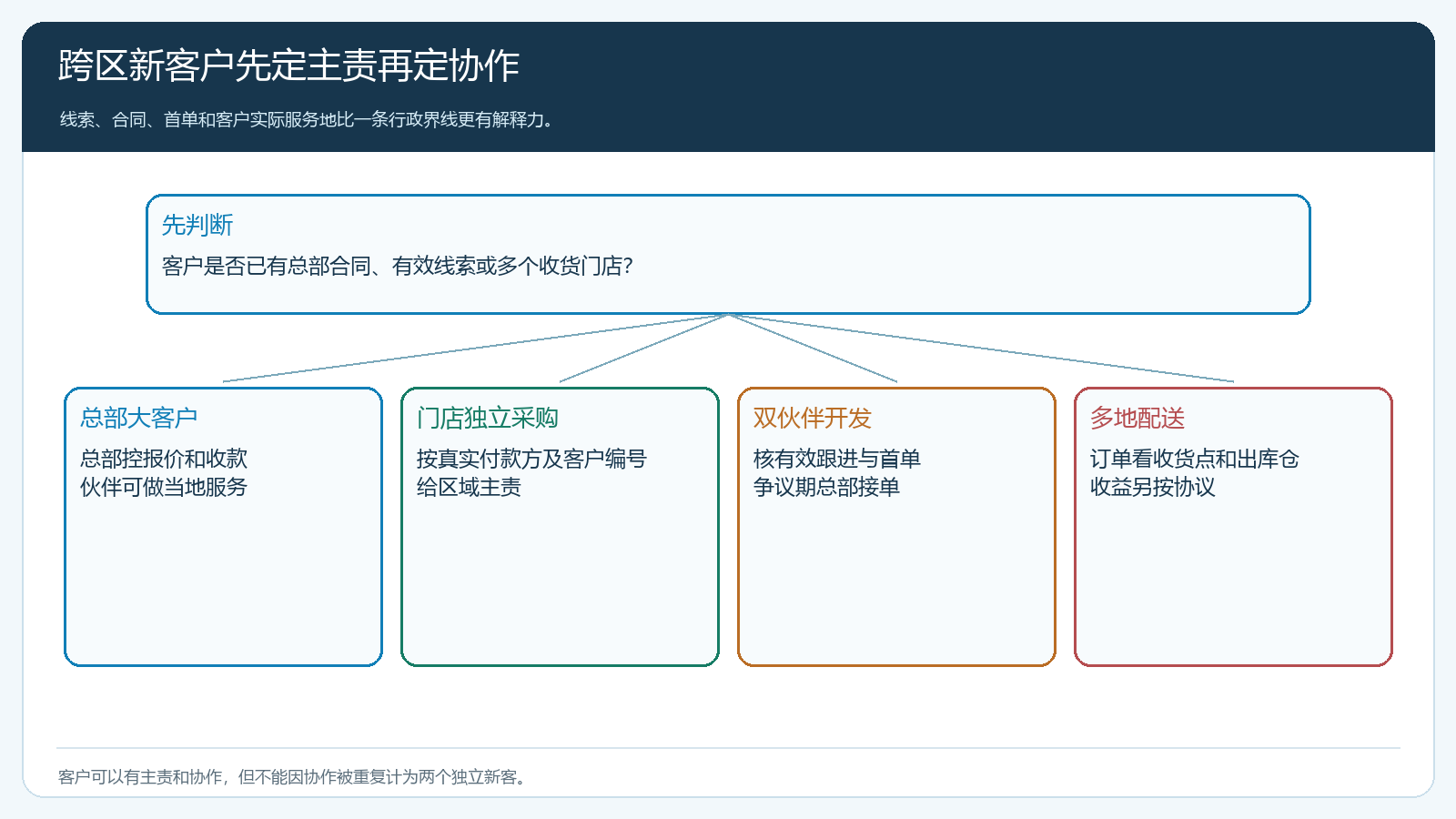Select the text 核有效跟进与首单
The image size is (1456, 819).
click(x=837, y=459)
